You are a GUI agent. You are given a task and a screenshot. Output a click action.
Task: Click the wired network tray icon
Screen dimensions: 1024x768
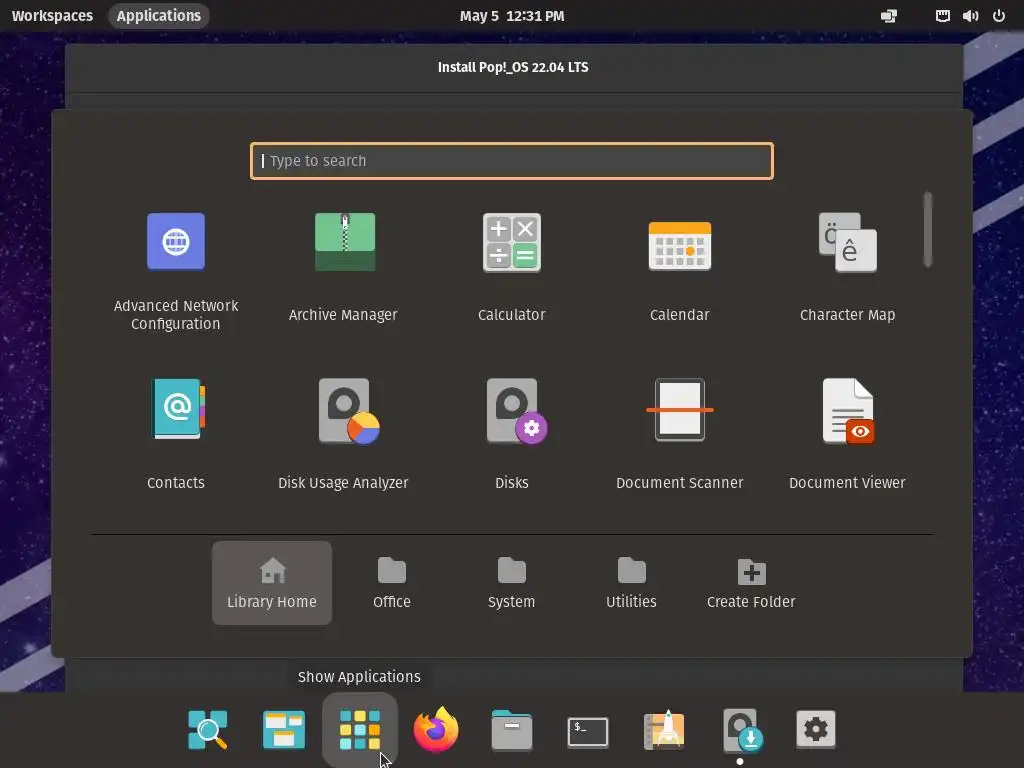point(942,16)
